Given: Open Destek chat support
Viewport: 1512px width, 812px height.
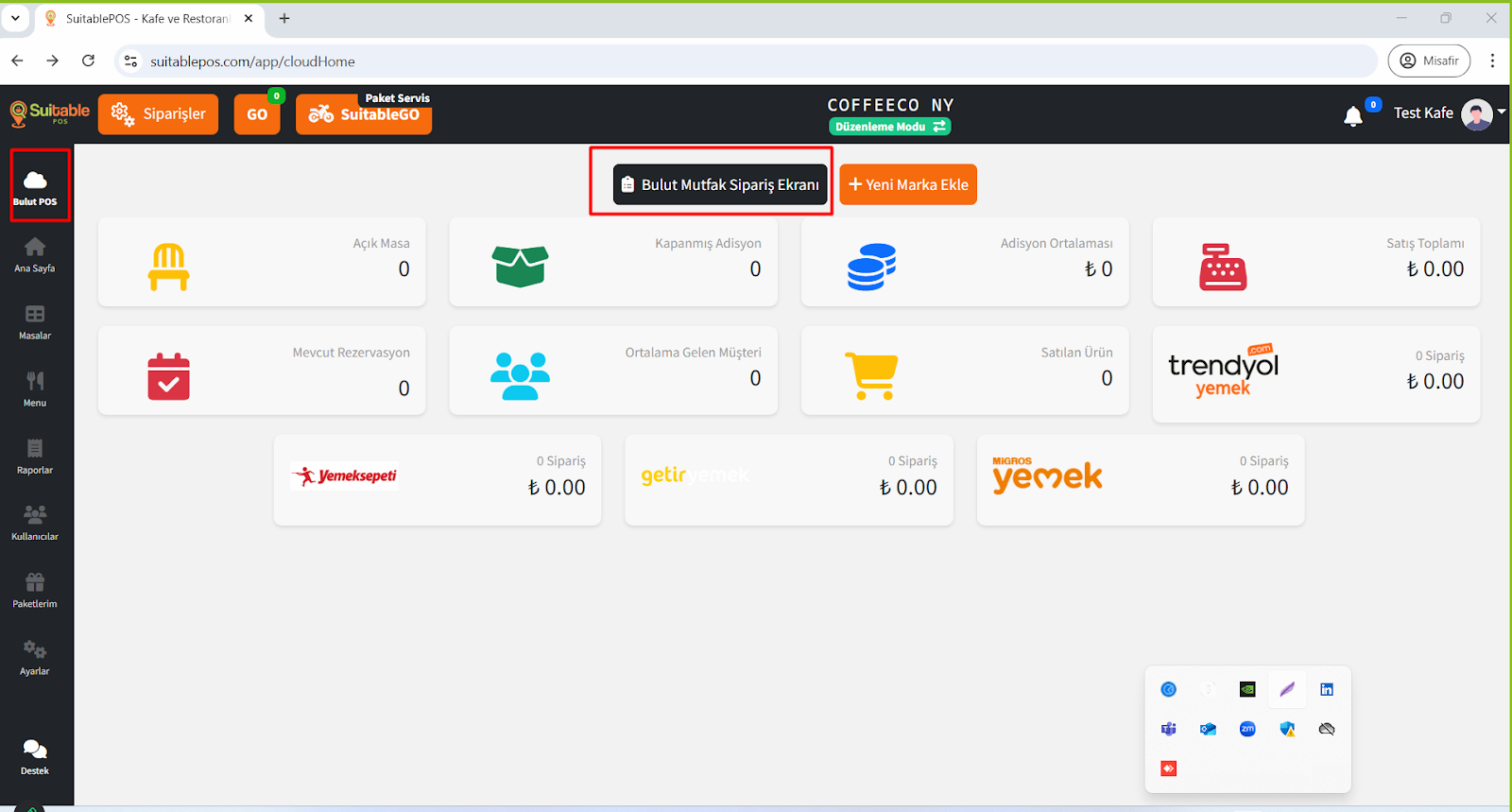Looking at the screenshot, I should point(35,757).
